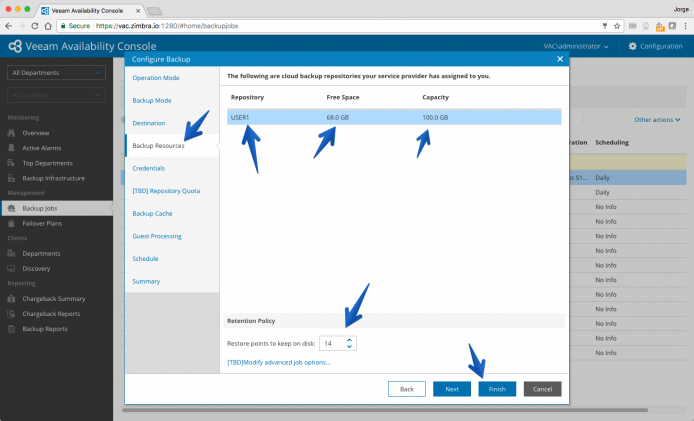Image resolution: width=694 pixels, height=421 pixels.
Task: Click the Cancel button
Action: tap(542, 389)
